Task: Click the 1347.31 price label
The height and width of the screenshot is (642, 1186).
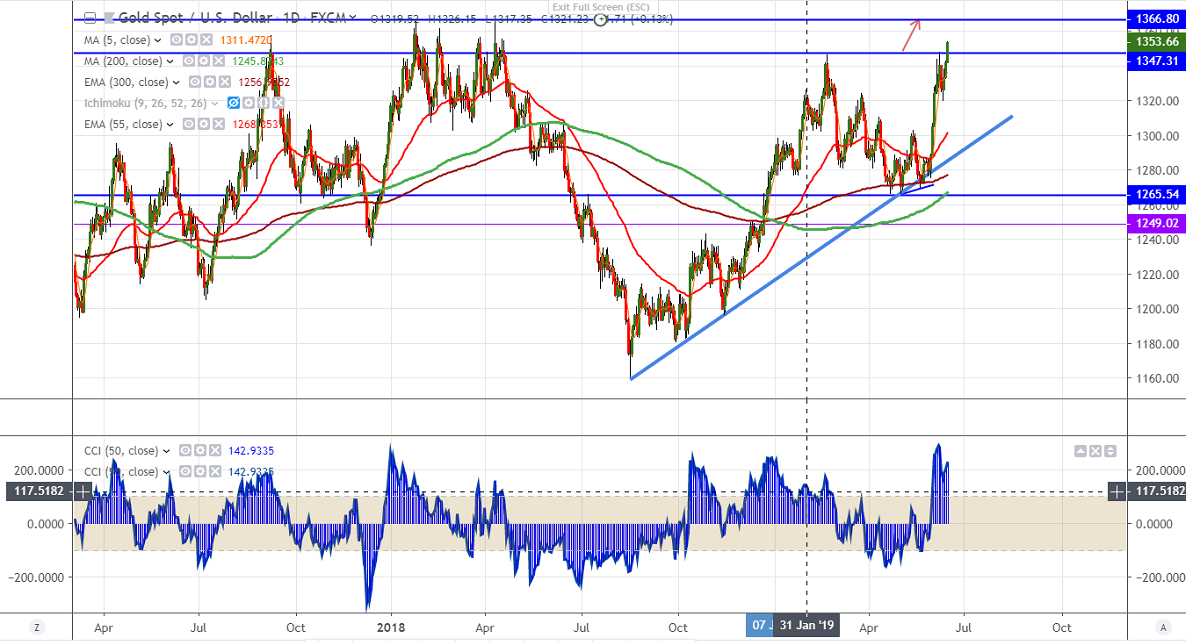Action: tap(1157, 60)
